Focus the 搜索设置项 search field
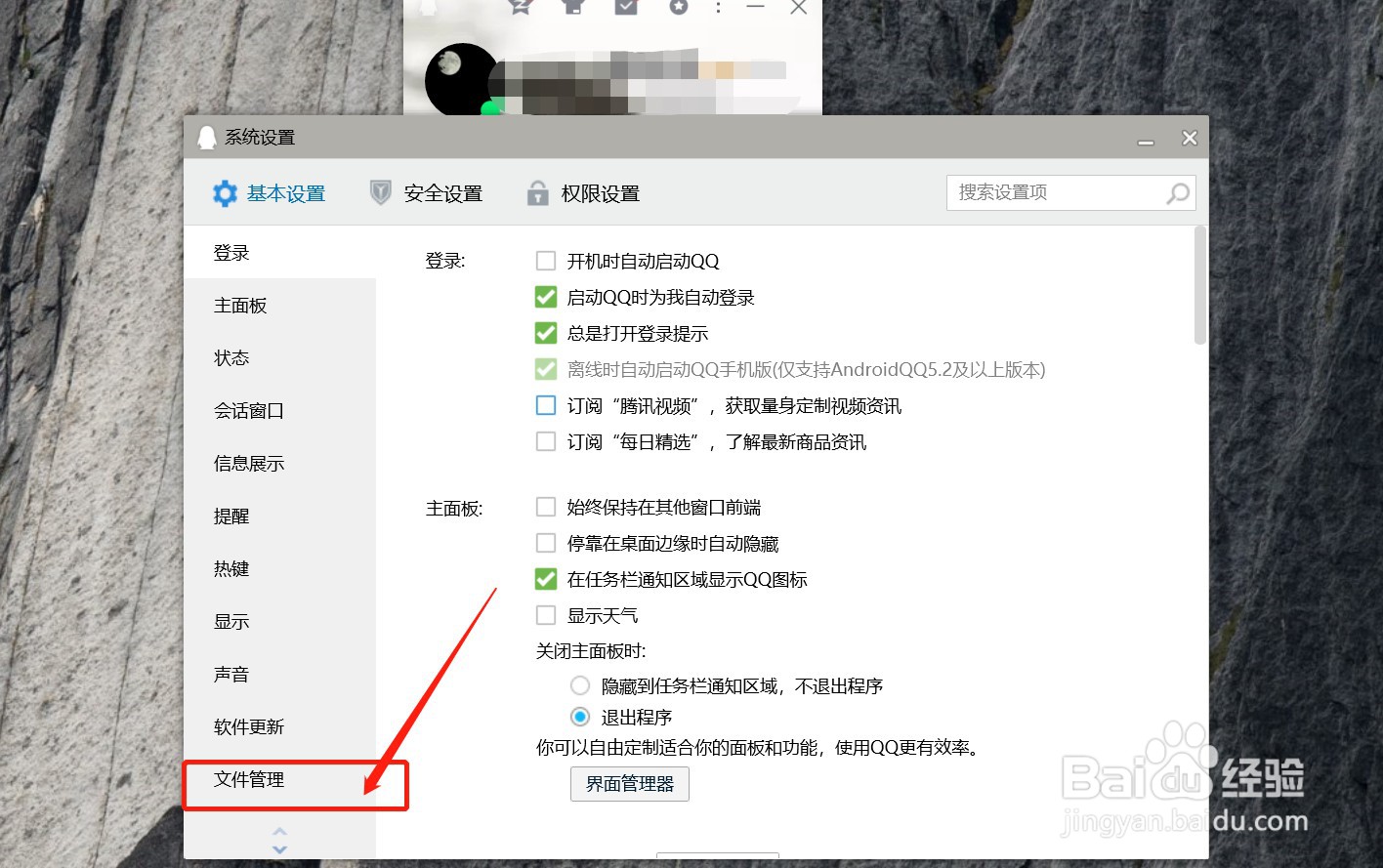1383x868 pixels. (x=1070, y=192)
